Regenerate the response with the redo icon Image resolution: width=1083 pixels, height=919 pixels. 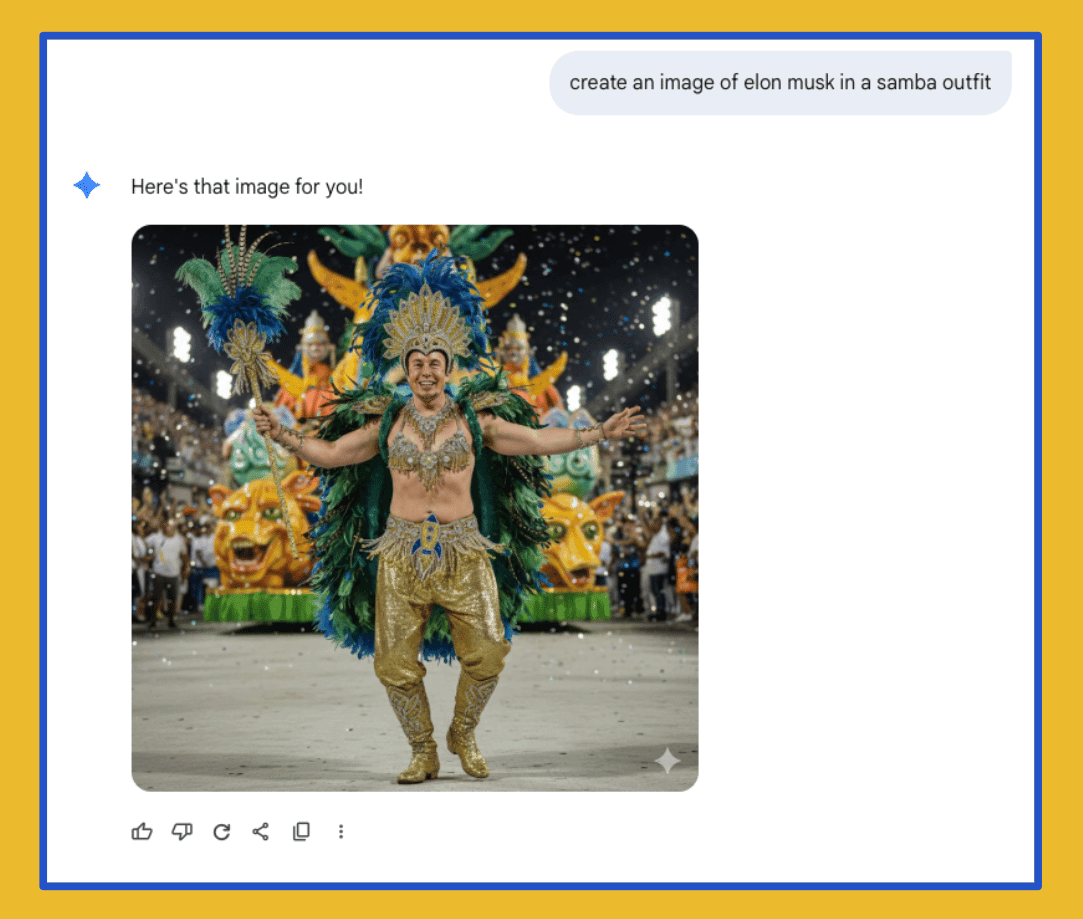point(222,831)
